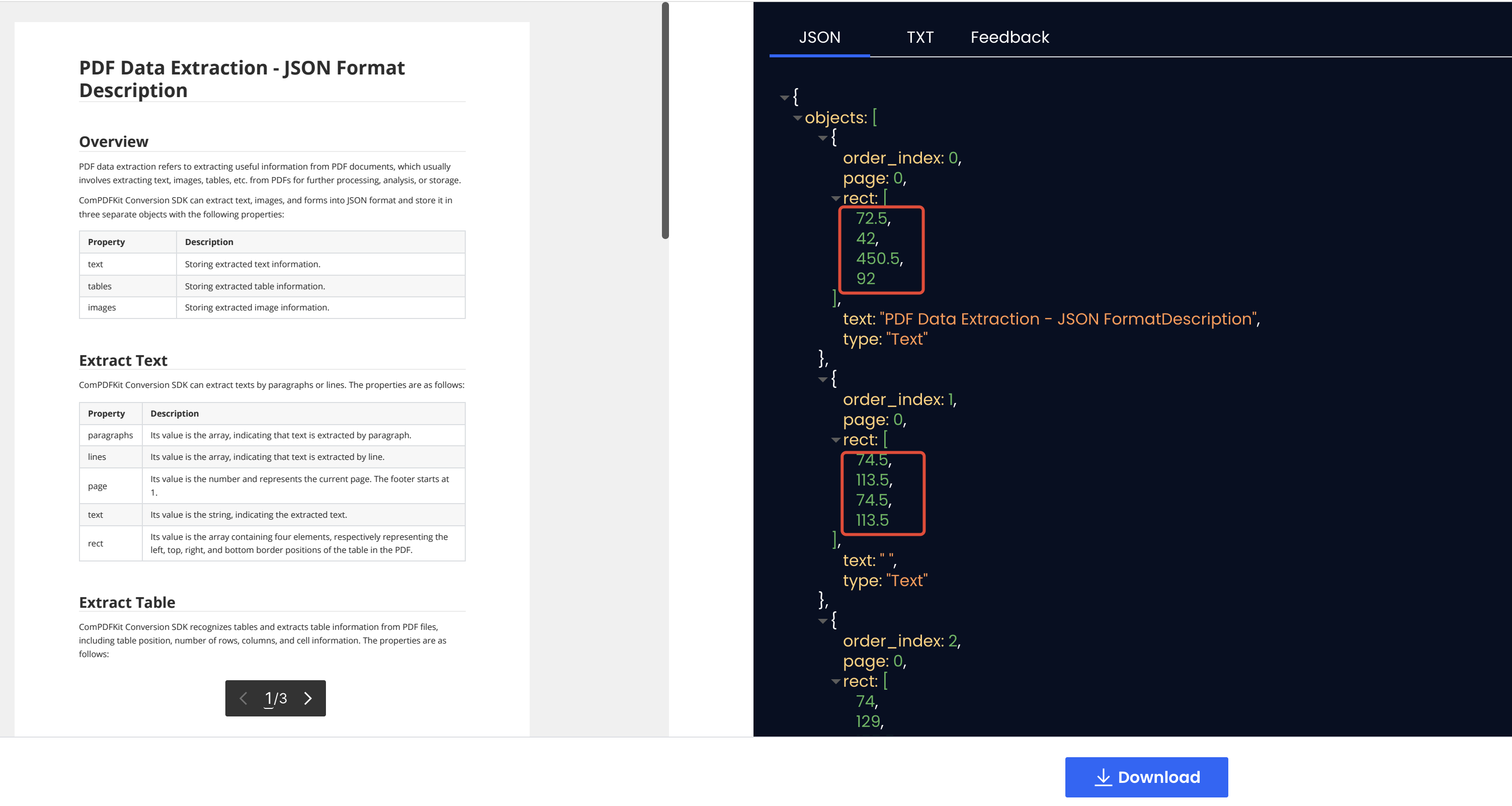Collapse the first rect array
Image resolution: width=1512 pixels, height=806 pixels.
coord(836,198)
